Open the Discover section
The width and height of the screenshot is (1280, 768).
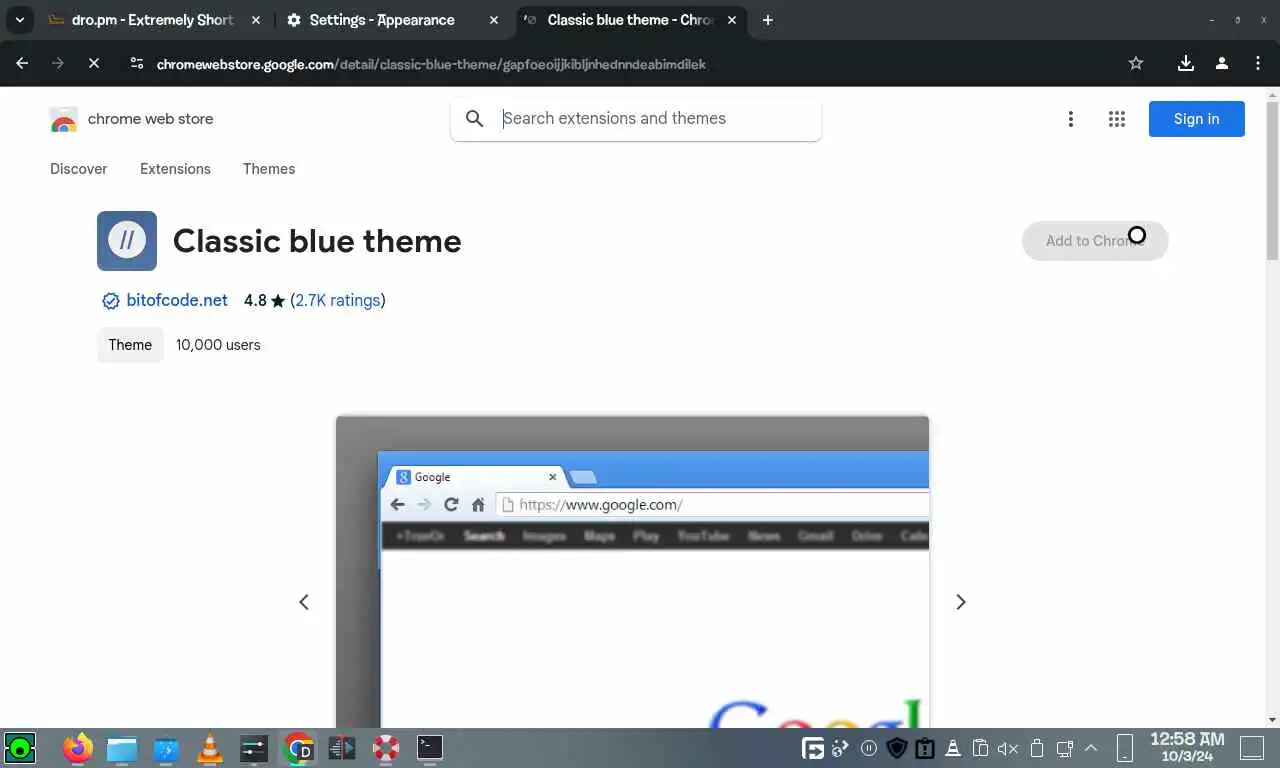click(78, 169)
